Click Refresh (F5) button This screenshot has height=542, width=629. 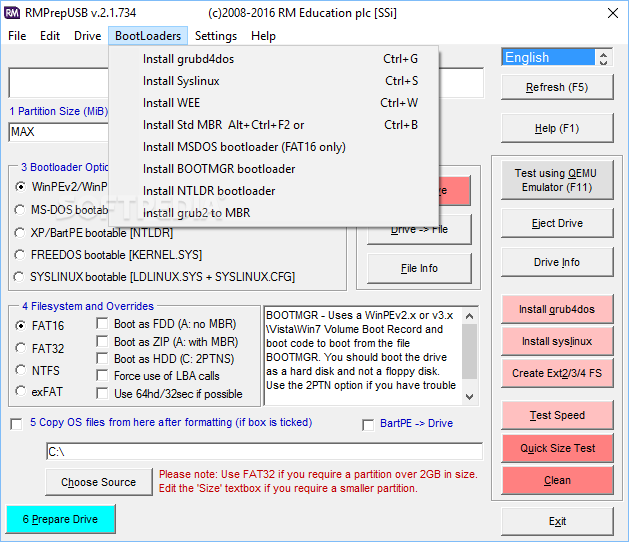coord(557,87)
